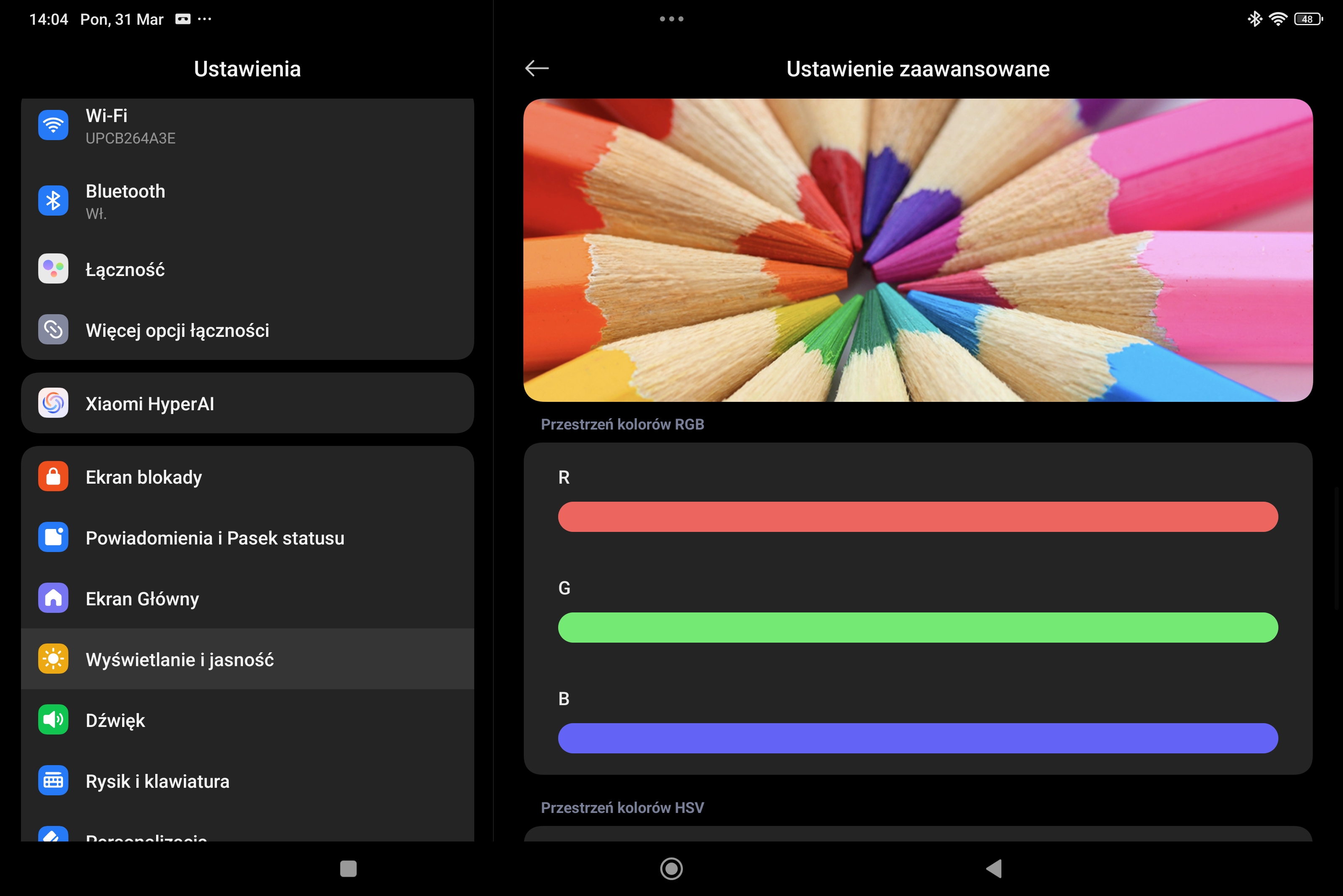Tap the Dźwięk speaker icon
1343x896 pixels.
tap(53, 719)
